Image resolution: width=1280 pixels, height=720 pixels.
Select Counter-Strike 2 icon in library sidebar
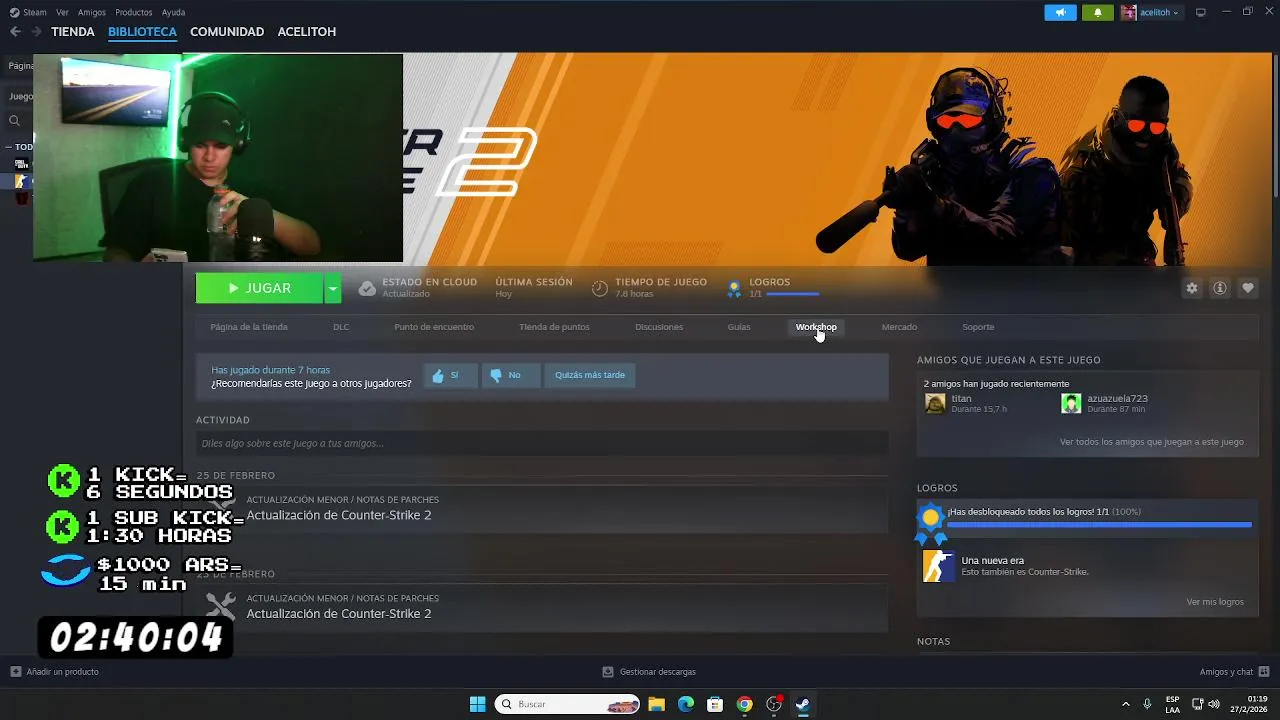(x=21, y=181)
